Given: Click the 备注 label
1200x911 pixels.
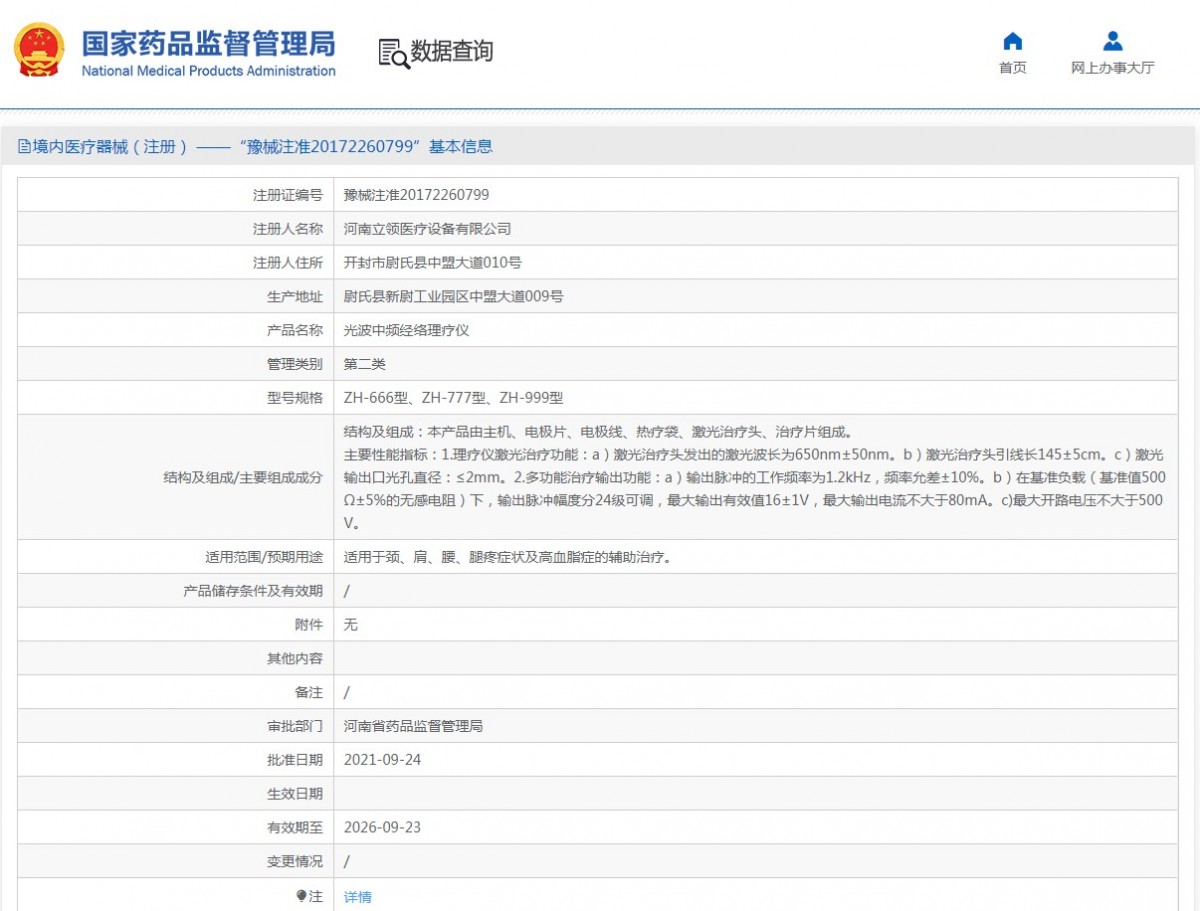Looking at the screenshot, I should click(309, 693).
